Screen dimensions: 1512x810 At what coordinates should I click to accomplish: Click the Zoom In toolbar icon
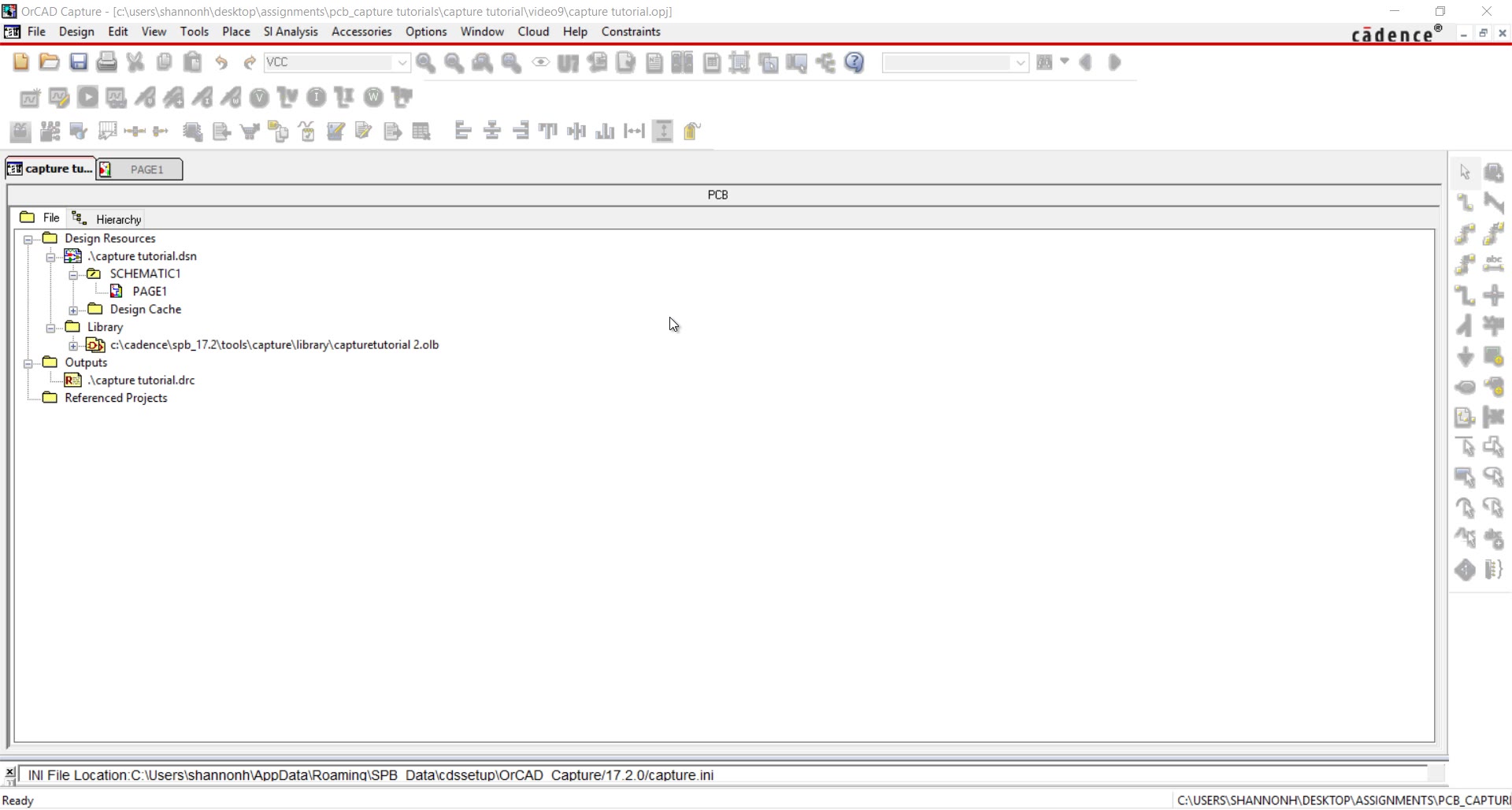coord(425,62)
